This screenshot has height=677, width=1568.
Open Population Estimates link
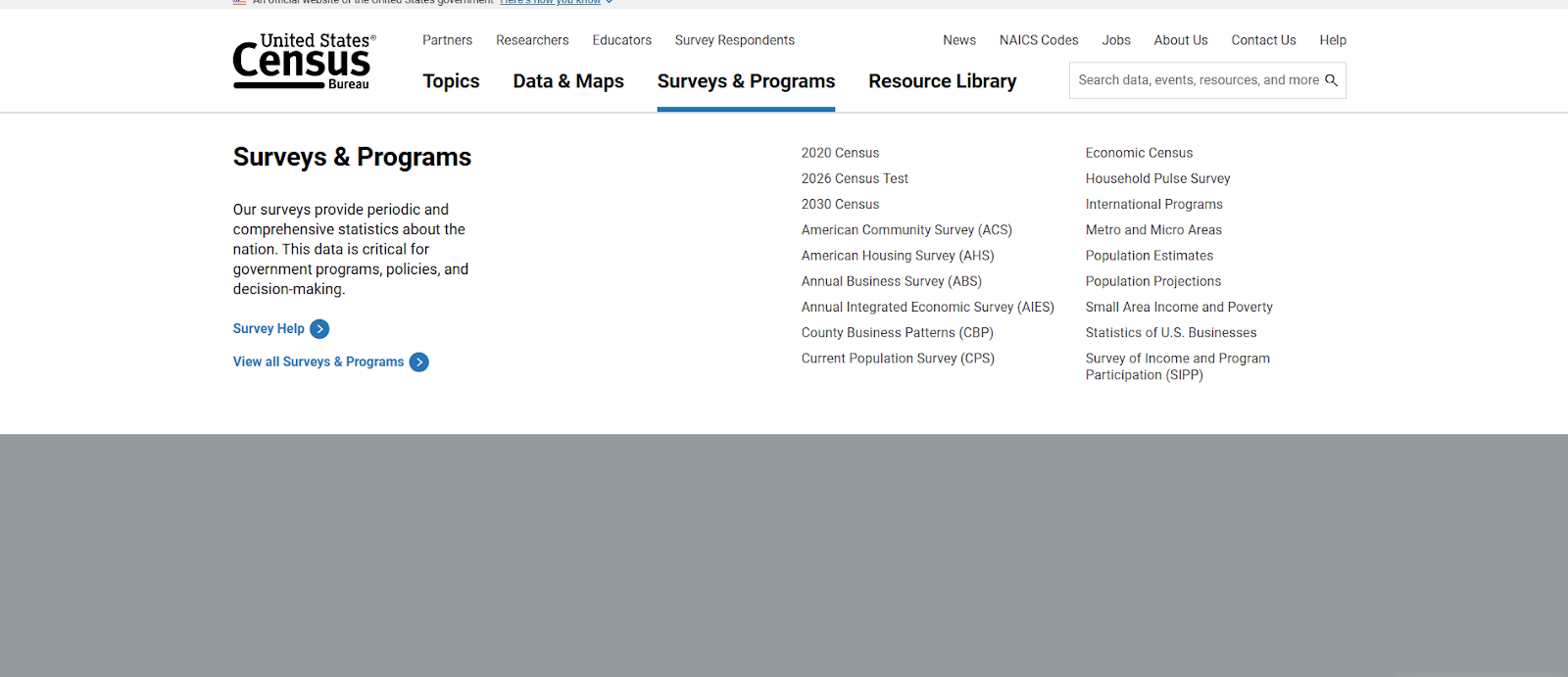(1150, 256)
